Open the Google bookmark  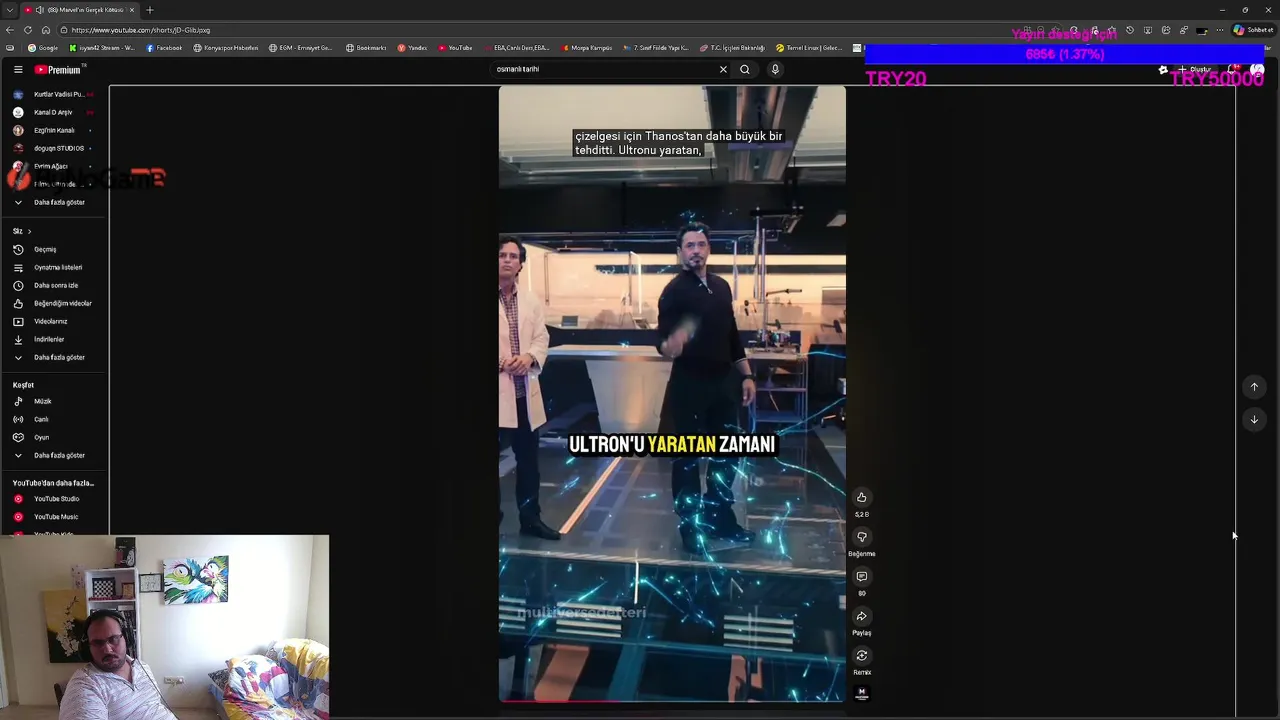point(43,48)
